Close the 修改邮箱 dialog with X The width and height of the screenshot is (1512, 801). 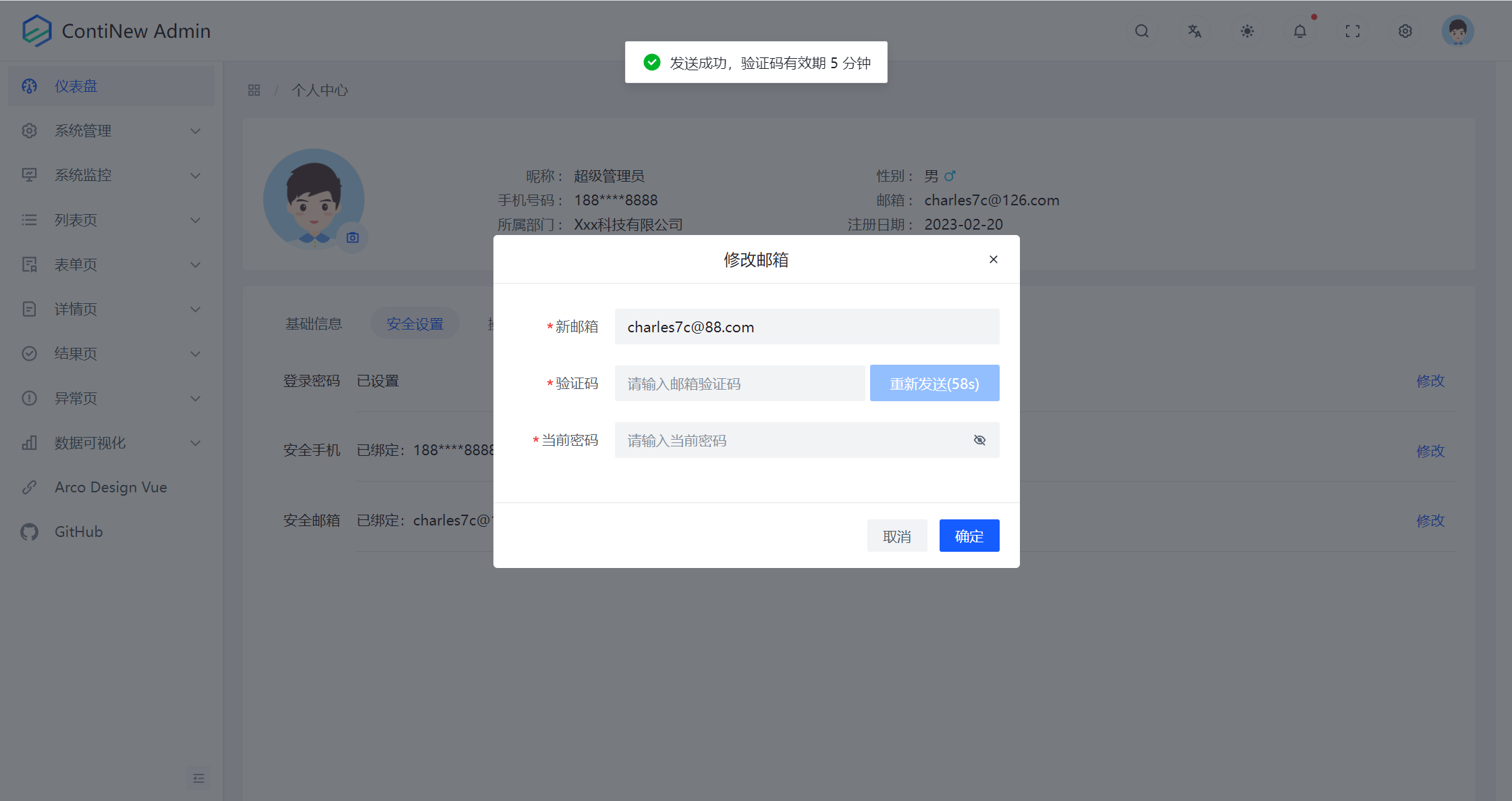coord(993,259)
